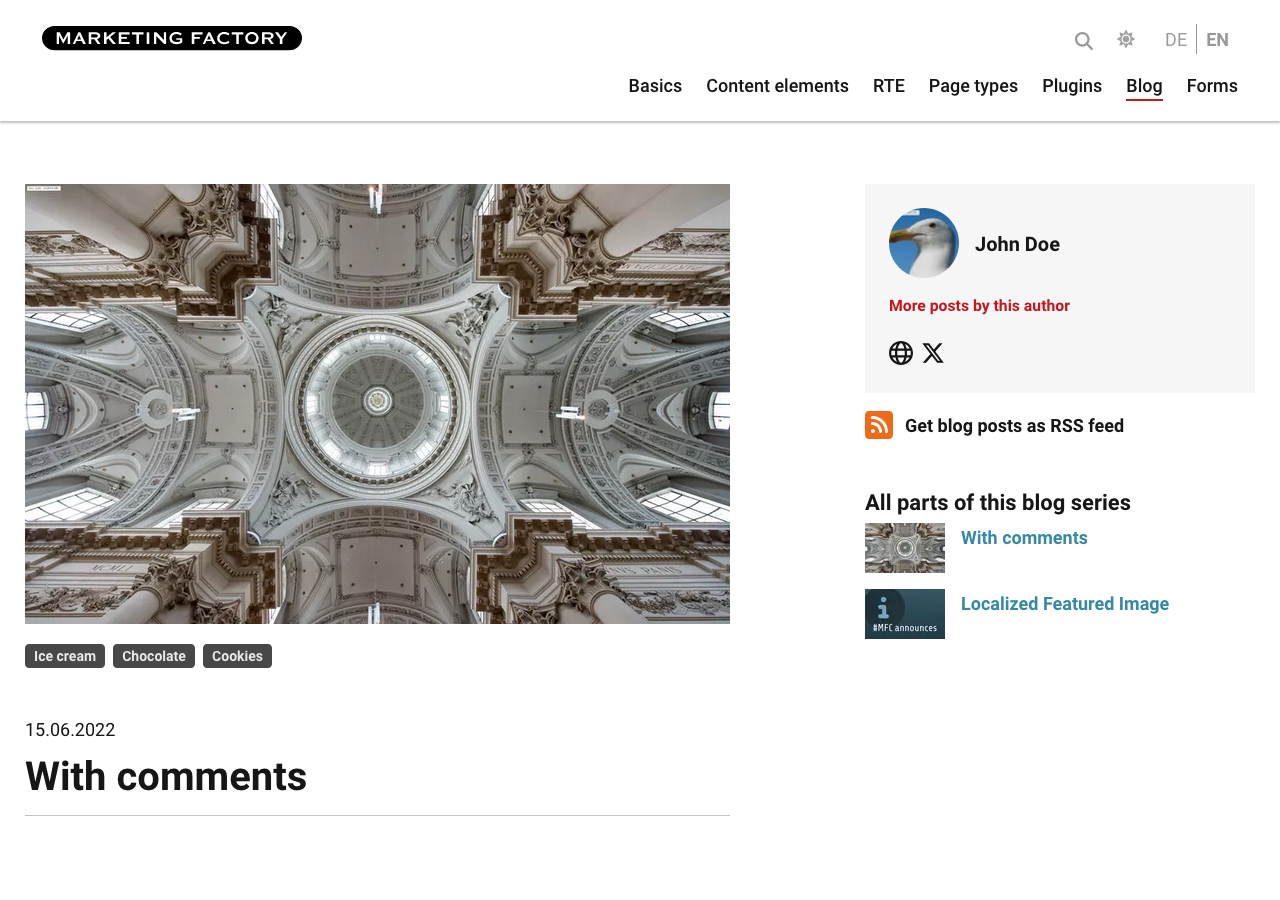Open the Basics menu
Image resolution: width=1280 pixels, height=900 pixels.
(655, 86)
